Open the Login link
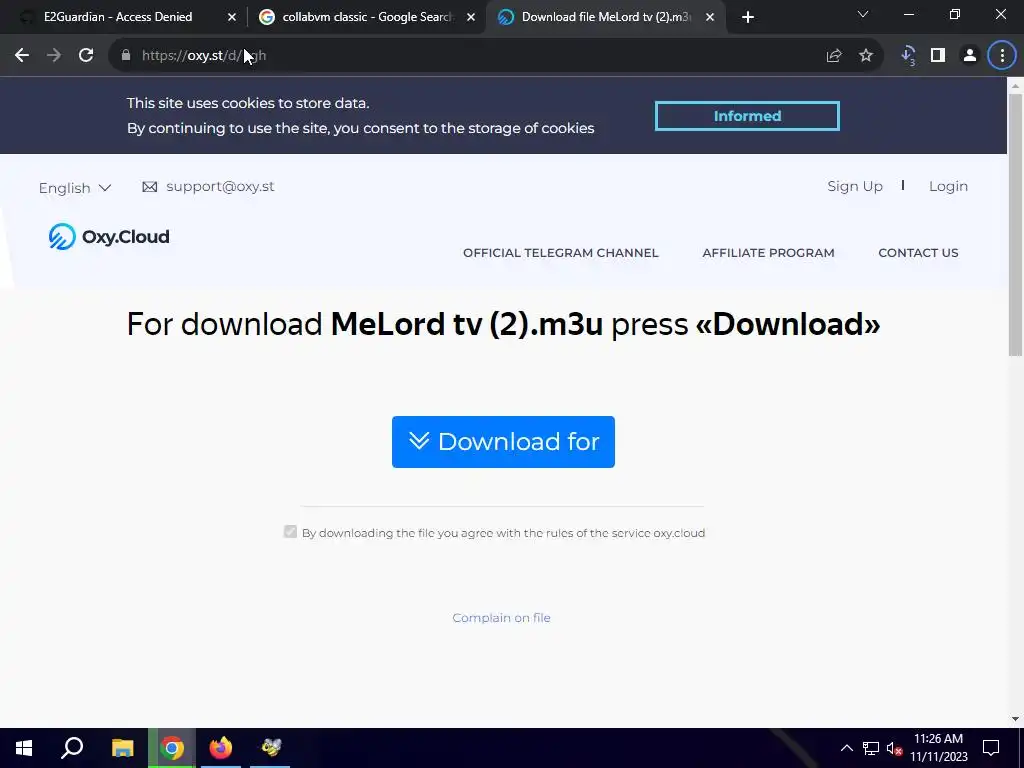 point(948,186)
